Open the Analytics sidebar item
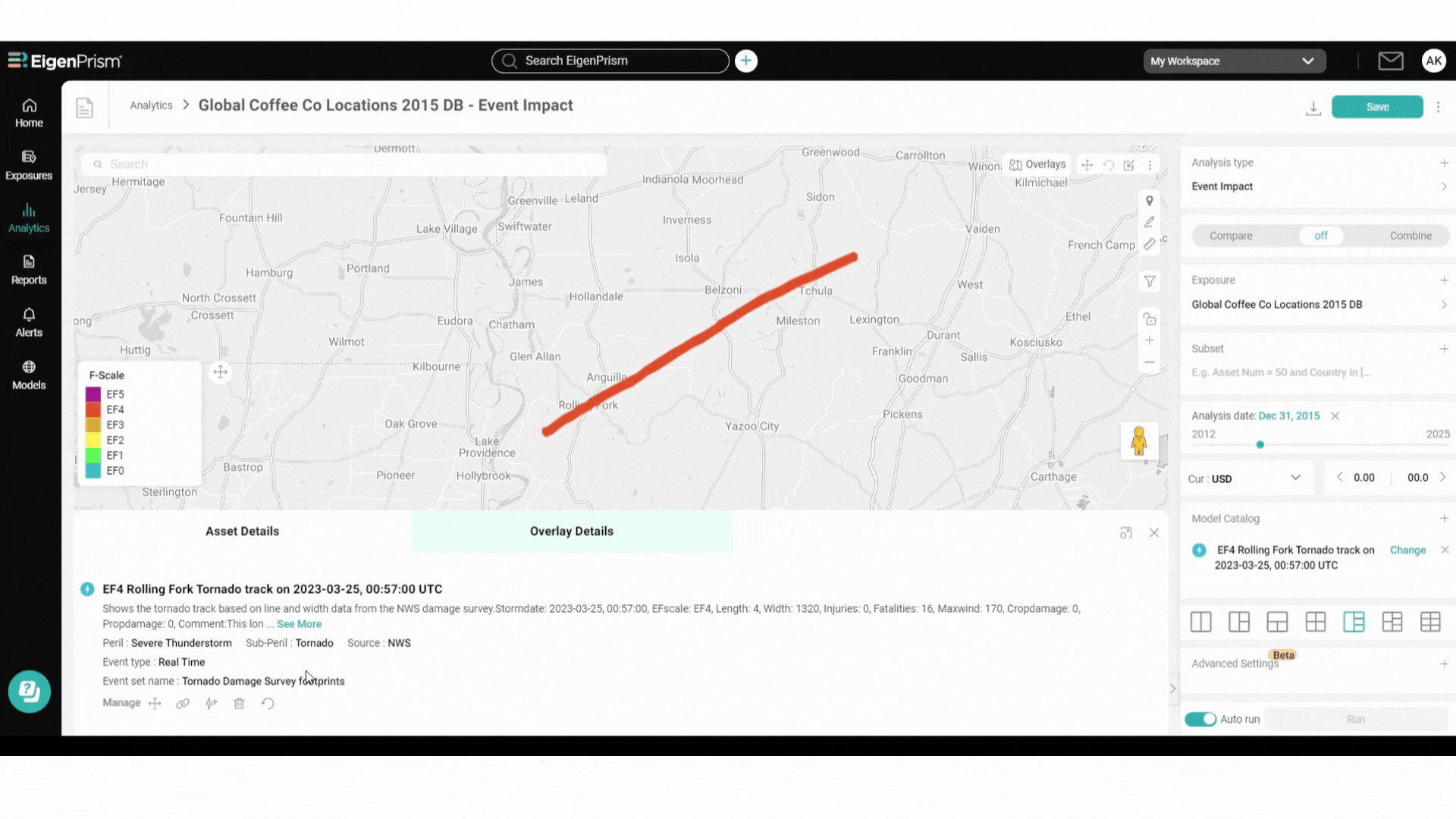Image resolution: width=1456 pixels, height=819 pixels. point(29,218)
